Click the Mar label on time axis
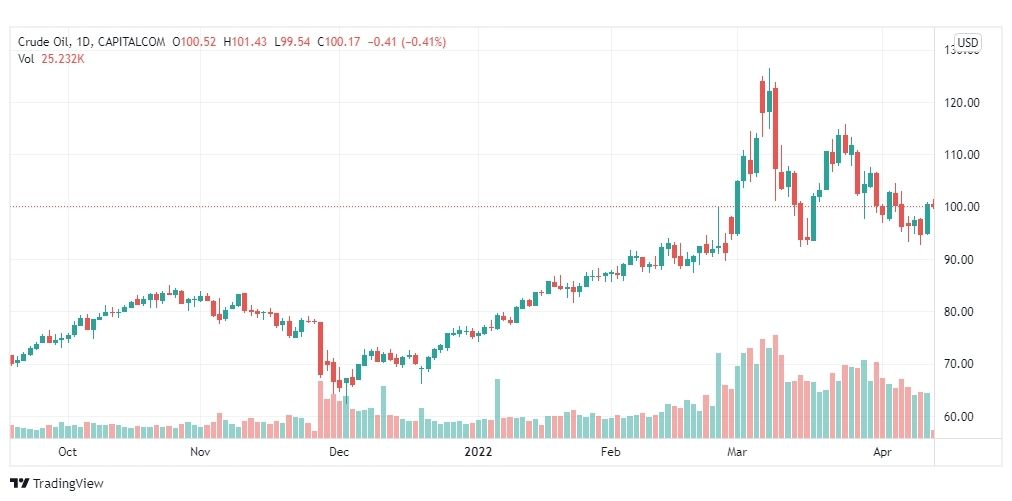Viewport: 1012px width, 501px height. tap(736, 452)
